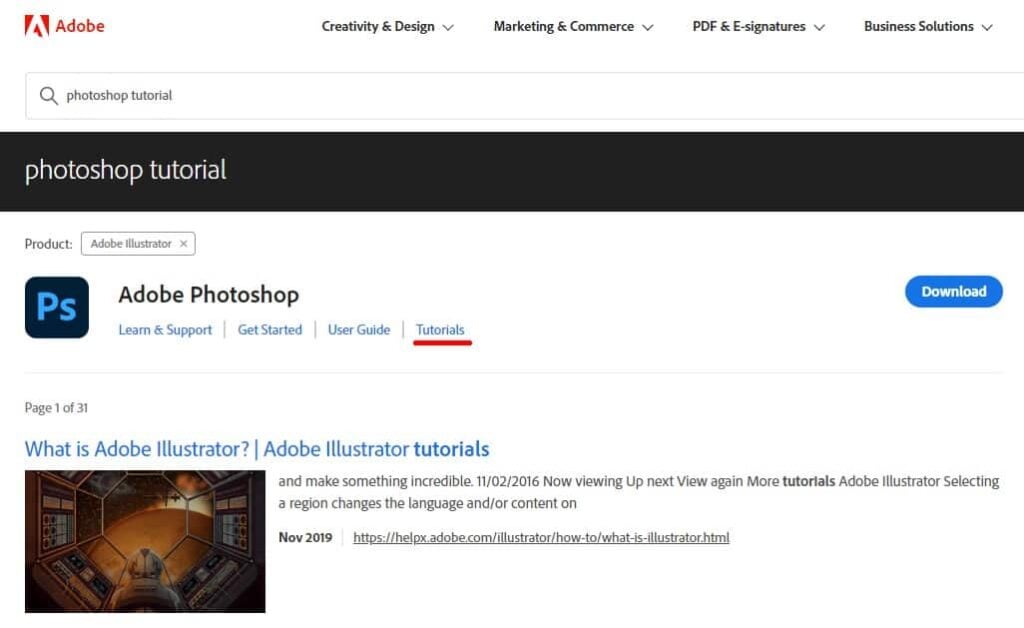Click the Adobe logo icon
1024x628 pixels.
tap(37, 26)
